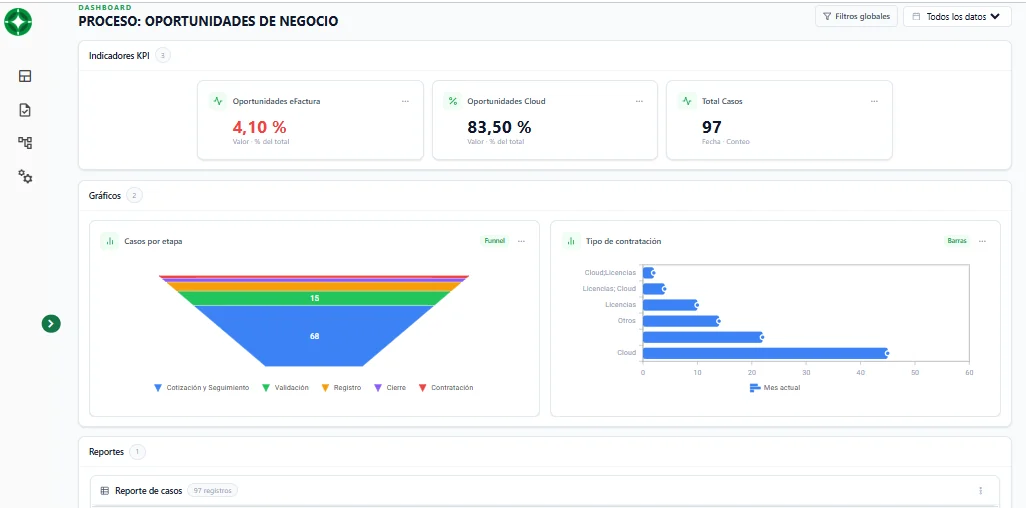Open the checked document sidebar icon
The width and height of the screenshot is (1026, 508).
pos(25,110)
